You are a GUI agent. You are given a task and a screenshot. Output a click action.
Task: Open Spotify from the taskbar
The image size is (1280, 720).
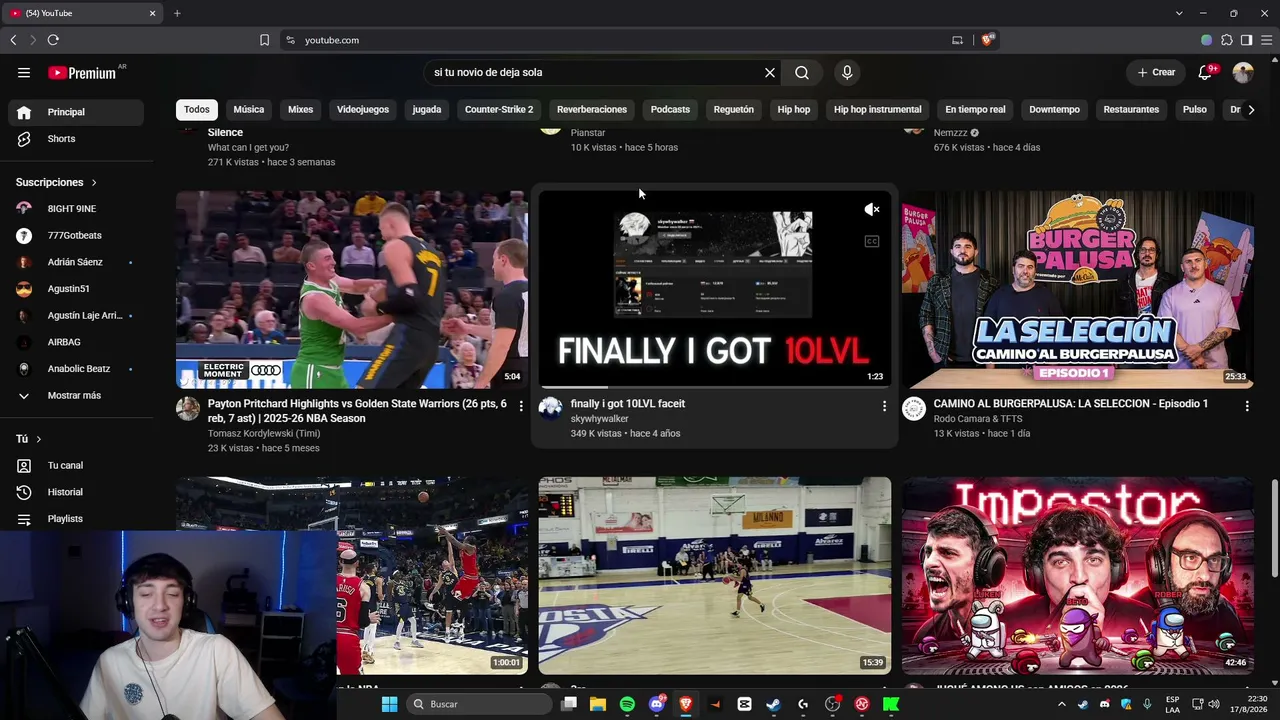[x=627, y=704]
